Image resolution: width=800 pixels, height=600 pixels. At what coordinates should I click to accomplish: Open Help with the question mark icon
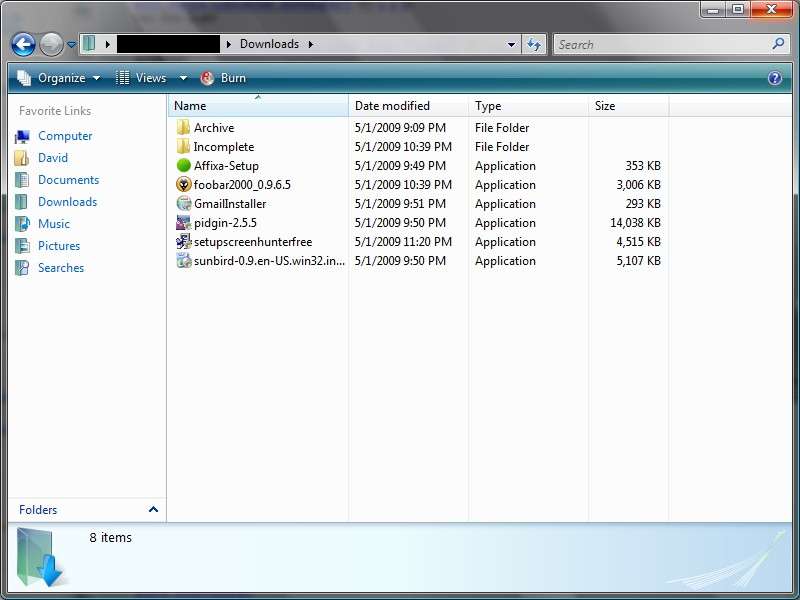[774, 78]
